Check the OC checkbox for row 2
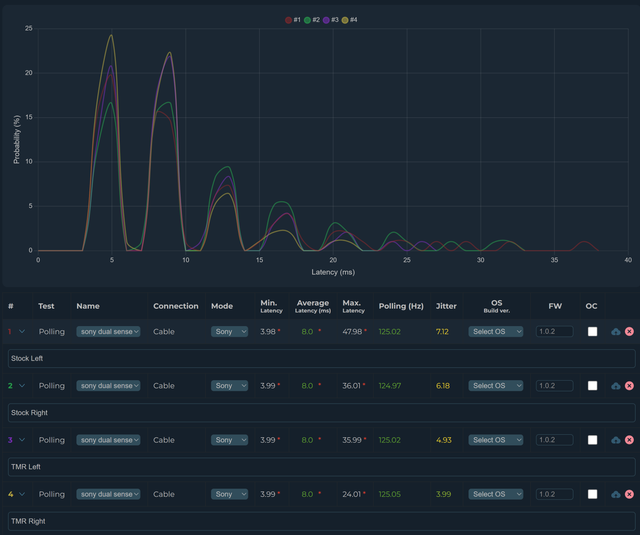 (592, 386)
